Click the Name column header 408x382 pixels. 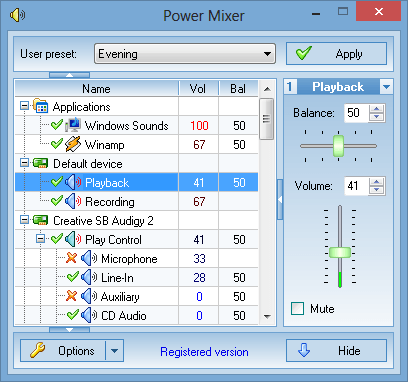click(x=97, y=89)
